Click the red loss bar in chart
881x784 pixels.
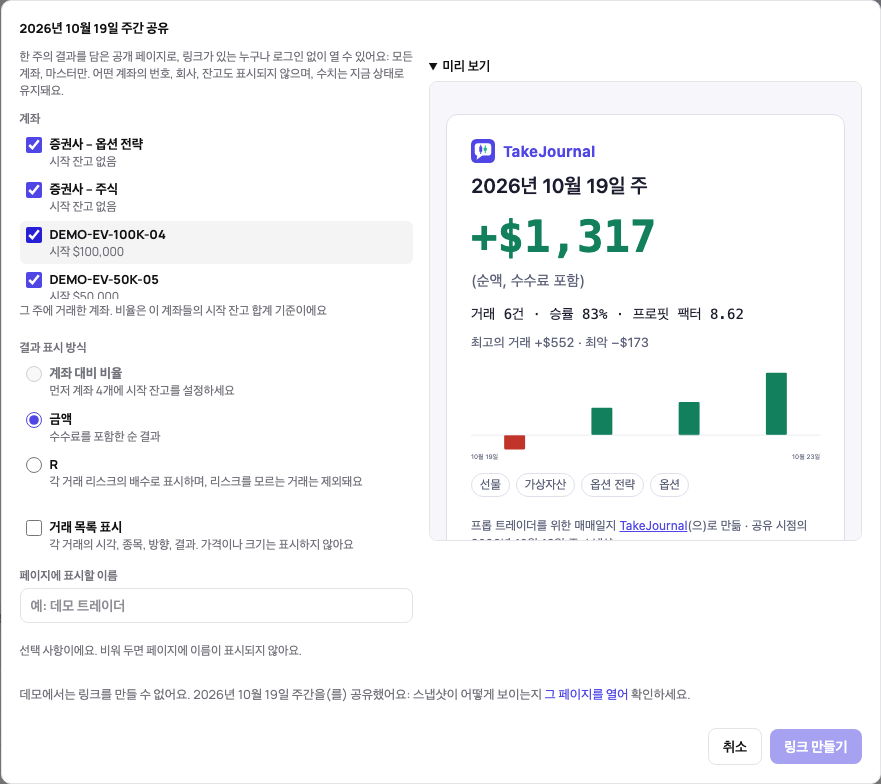[x=514, y=442]
